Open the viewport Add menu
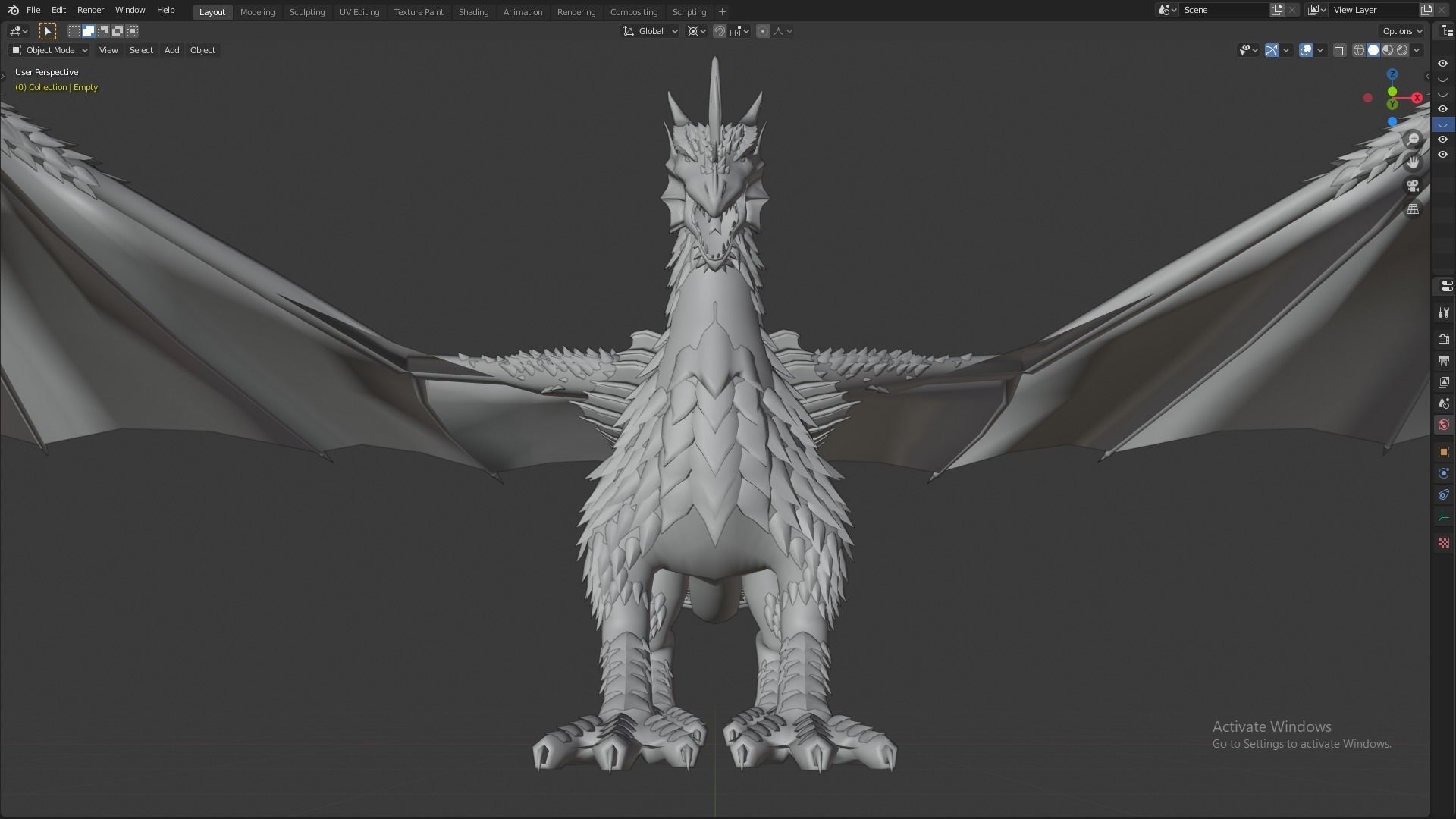 tap(171, 50)
